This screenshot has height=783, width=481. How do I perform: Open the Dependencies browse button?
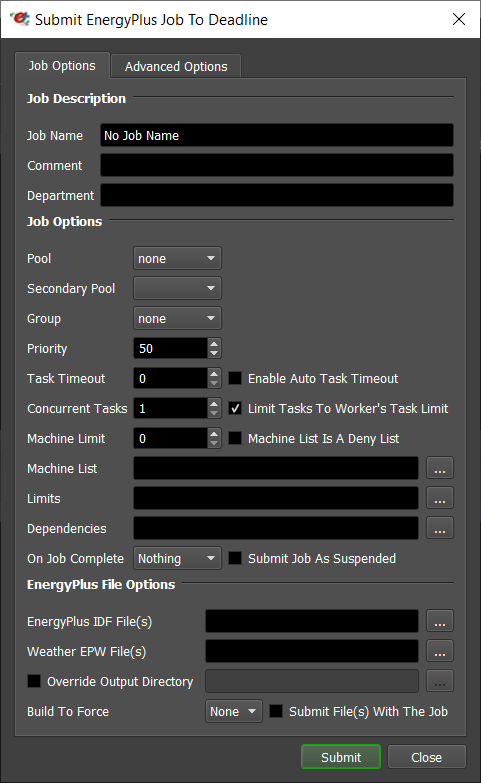tap(440, 528)
